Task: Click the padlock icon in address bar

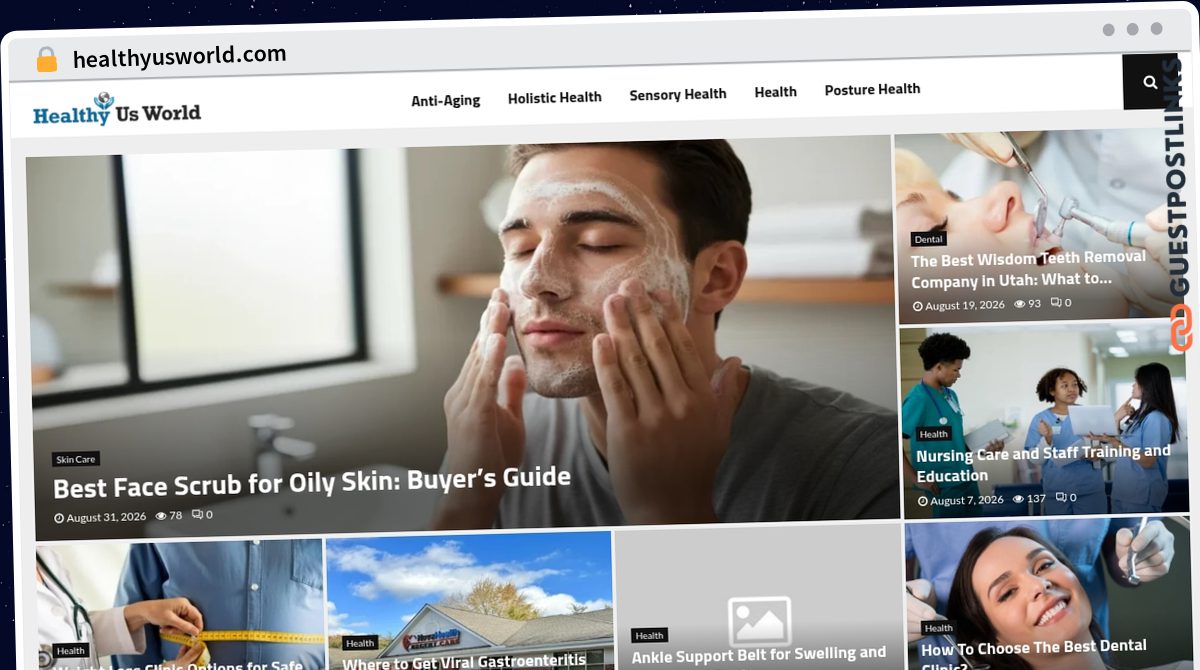Action: [x=47, y=59]
